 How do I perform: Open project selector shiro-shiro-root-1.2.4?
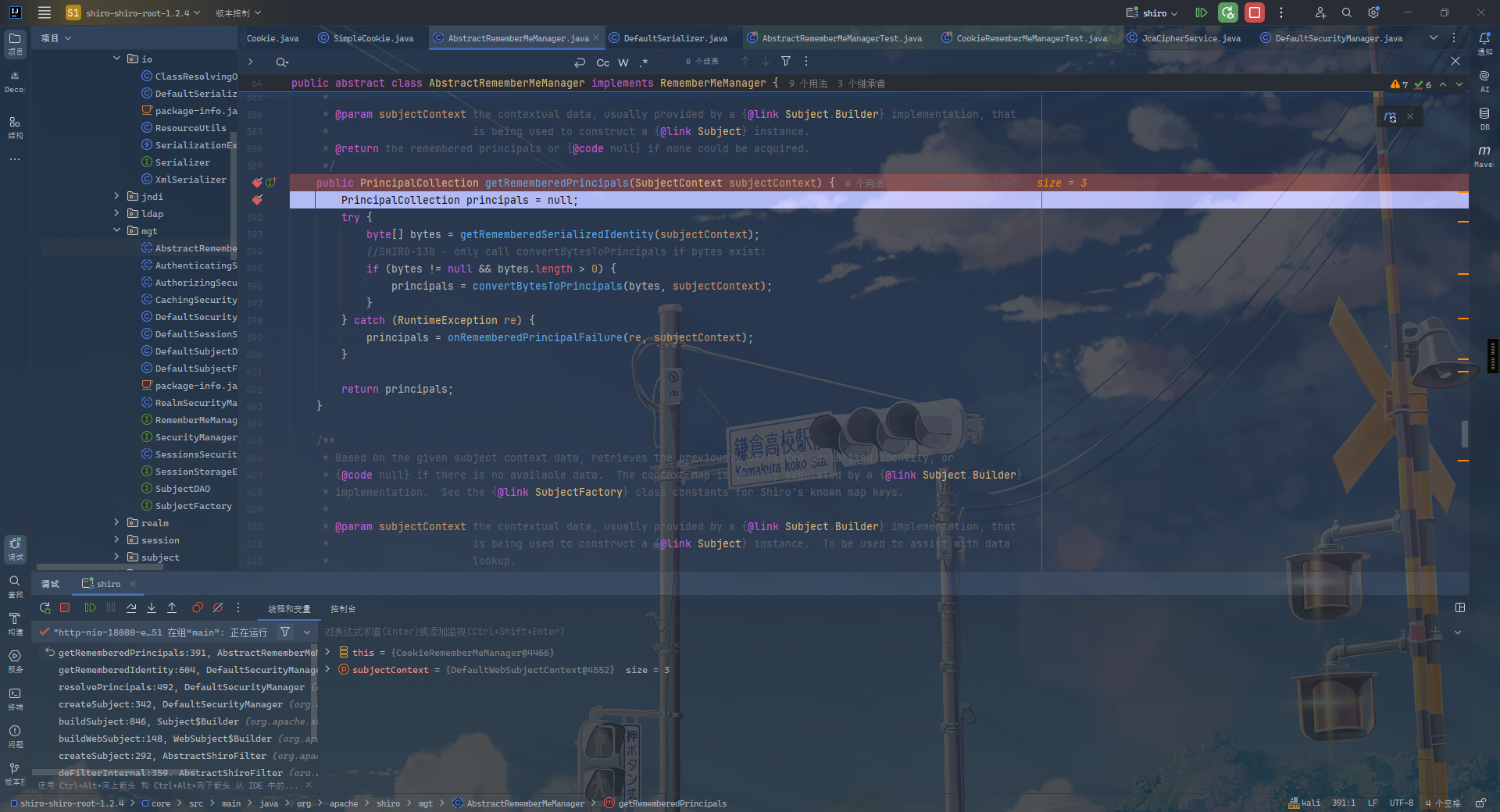[x=133, y=12]
